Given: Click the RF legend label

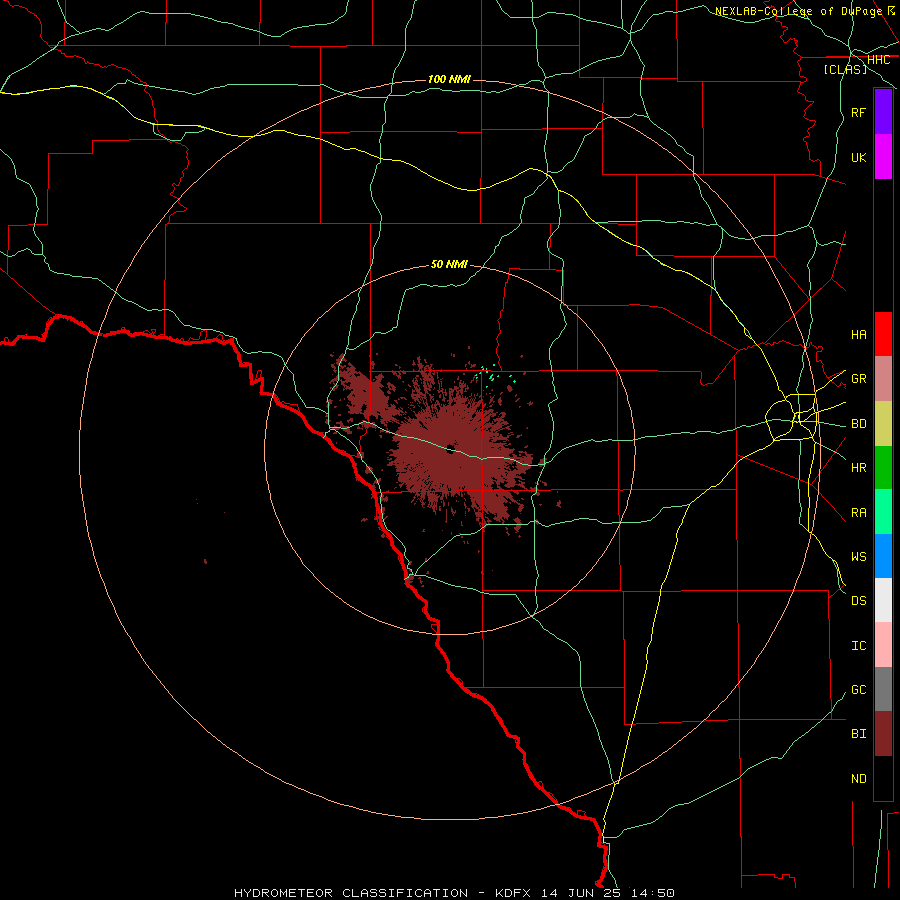Looking at the screenshot, I should 858,112.
